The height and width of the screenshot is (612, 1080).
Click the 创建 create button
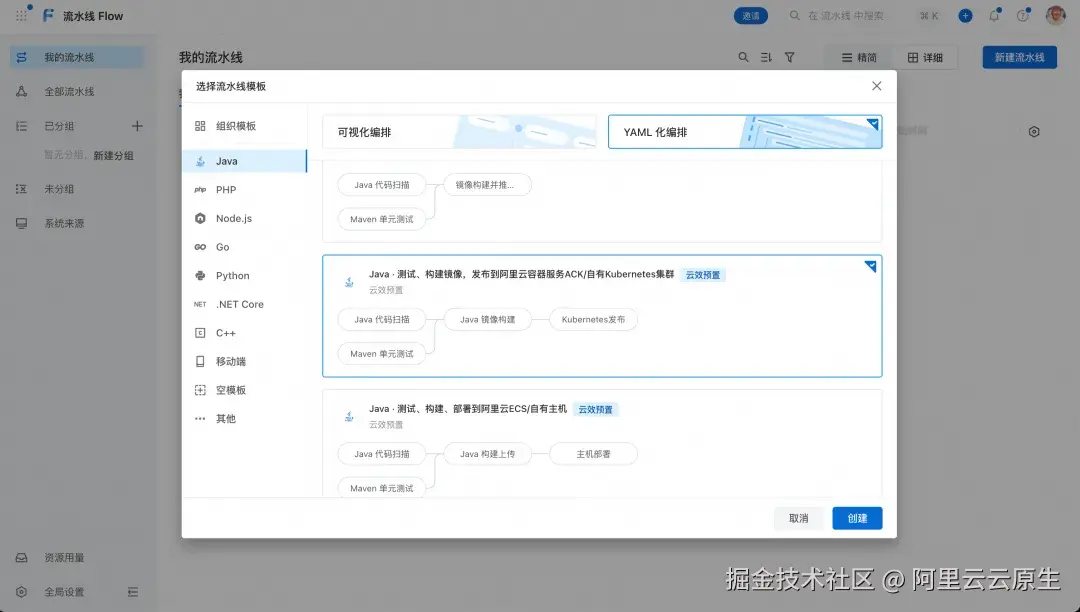point(856,518)
